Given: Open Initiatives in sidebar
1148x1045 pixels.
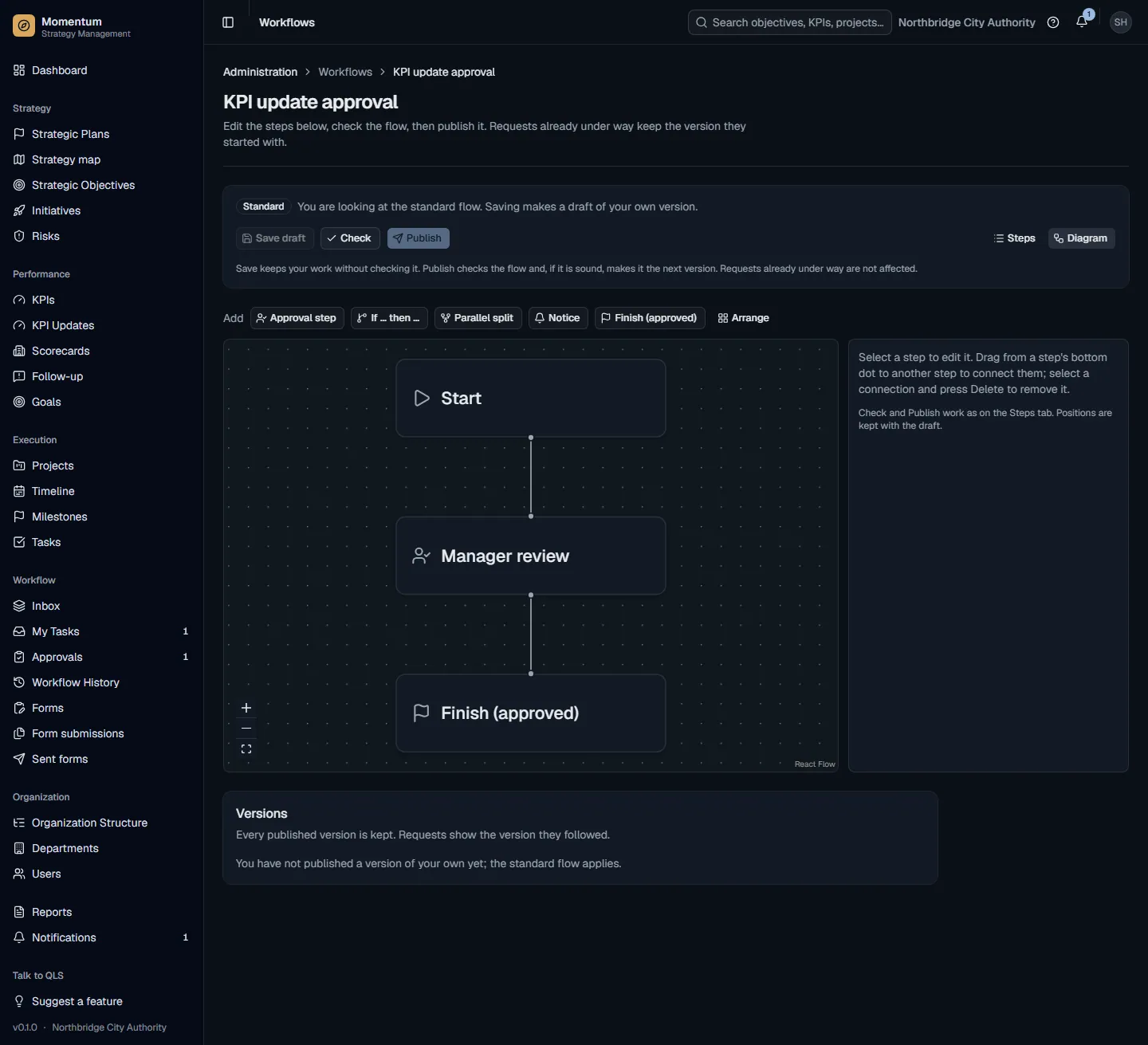Looking at the screenshot, I should [x=101, y=210].
